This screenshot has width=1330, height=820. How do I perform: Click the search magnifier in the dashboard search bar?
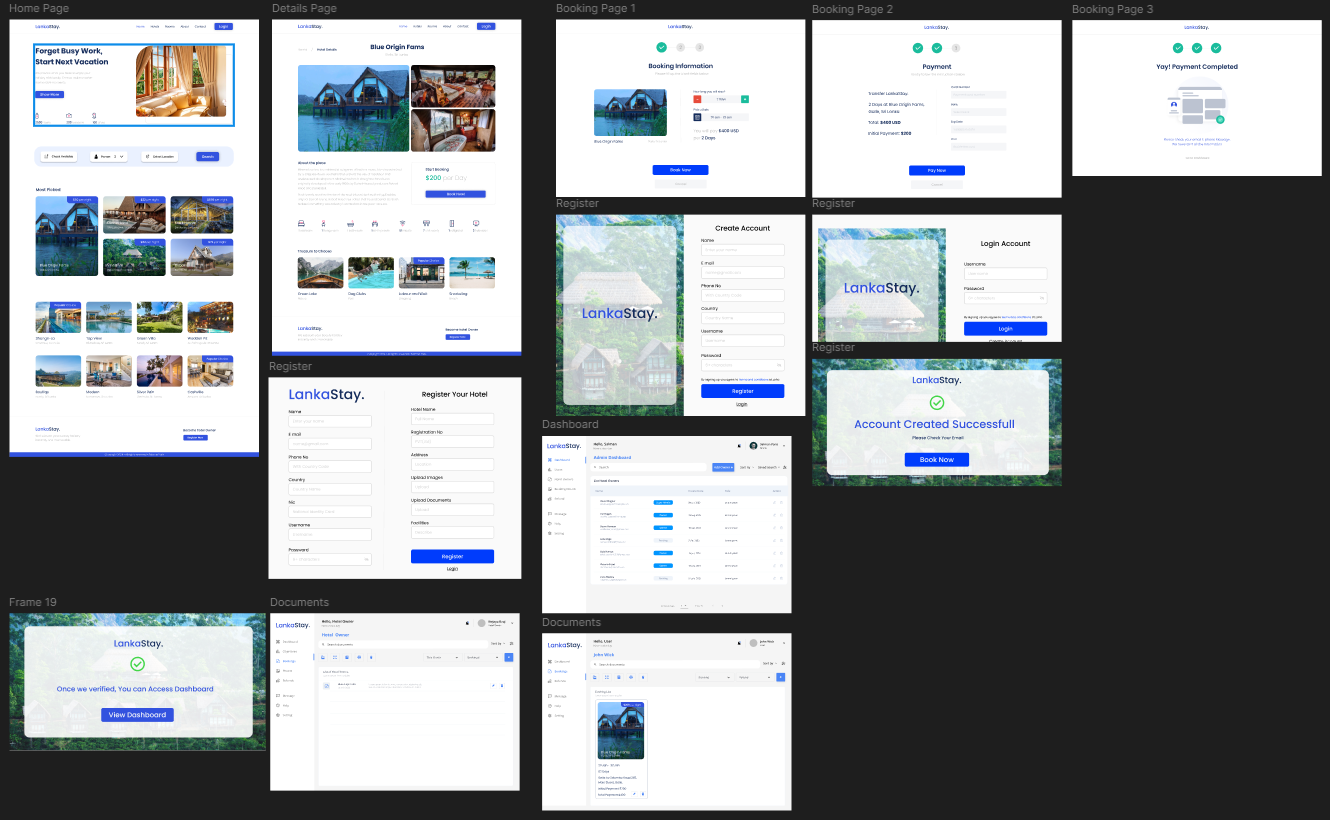[596, 467]
